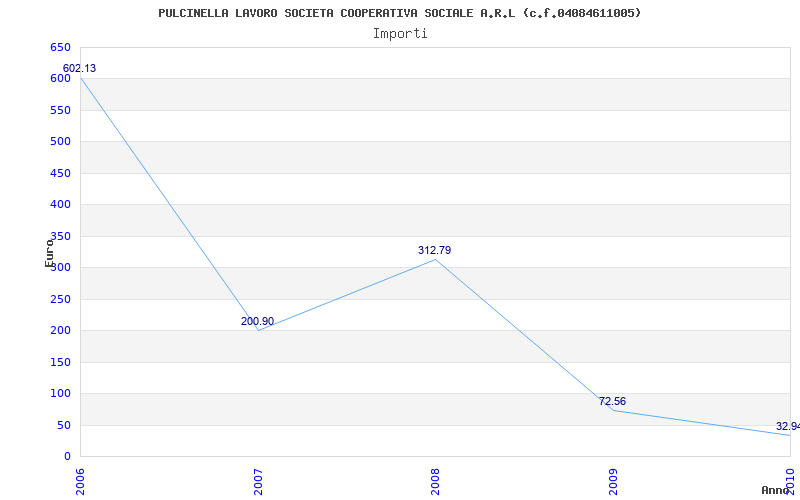Click the 400 y-axis tick label
This screenshot has width=800, height=500.
point(60,205)
